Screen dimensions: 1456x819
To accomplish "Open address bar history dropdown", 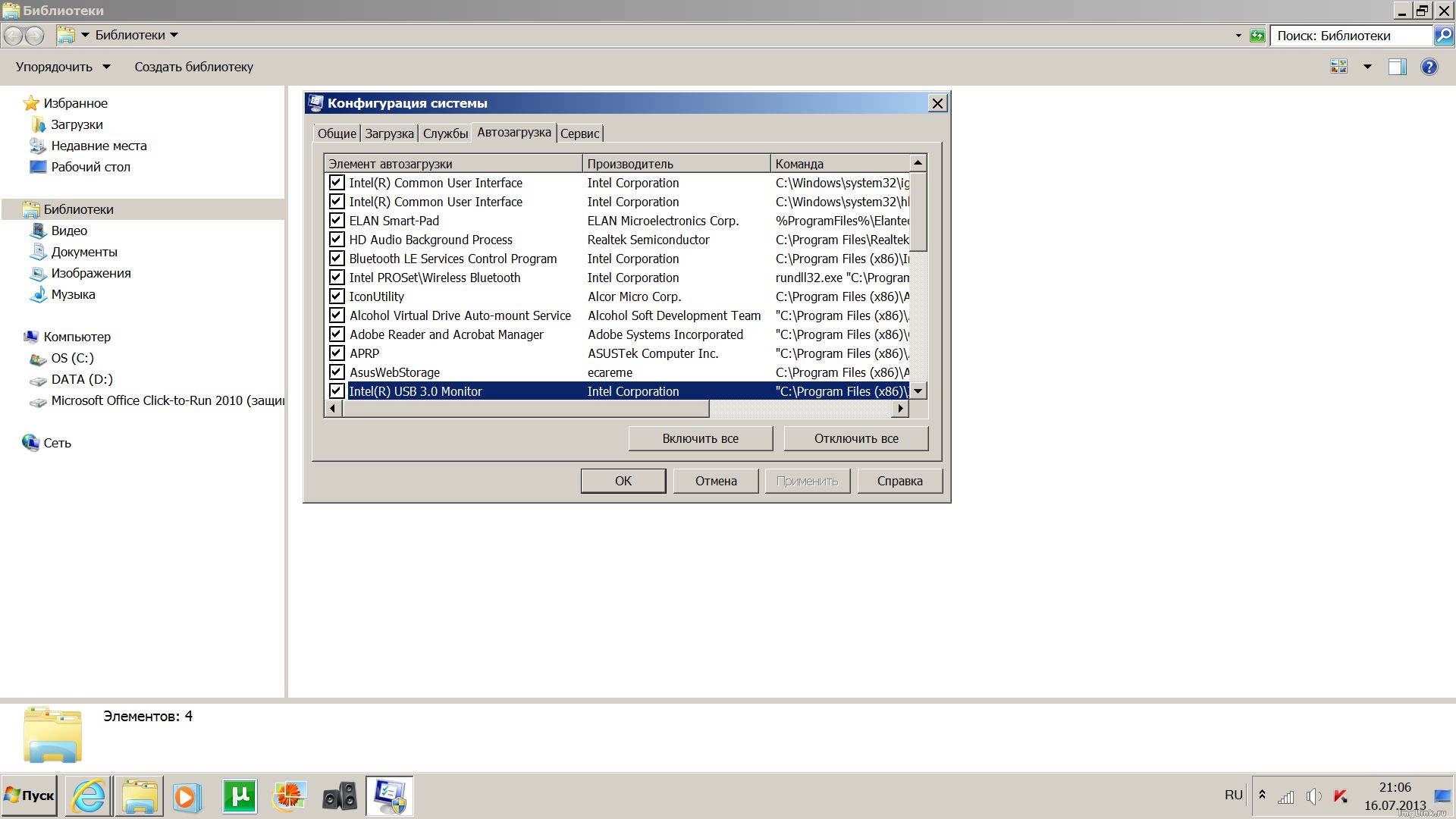I will 1238,36.
